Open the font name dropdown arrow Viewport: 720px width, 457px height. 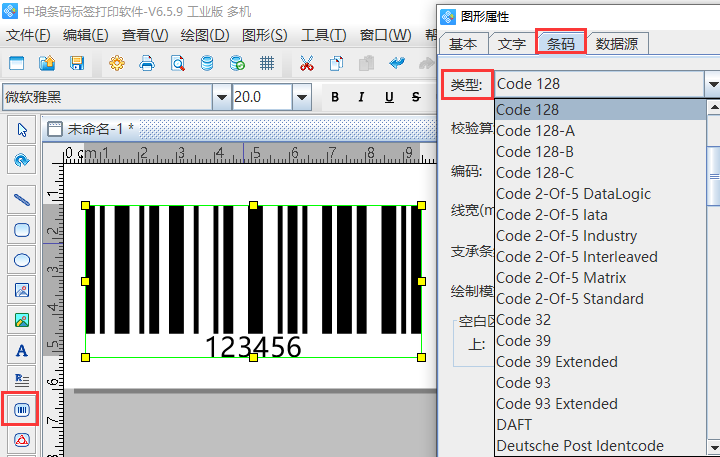pyautogui.click(x=221, y=97)
